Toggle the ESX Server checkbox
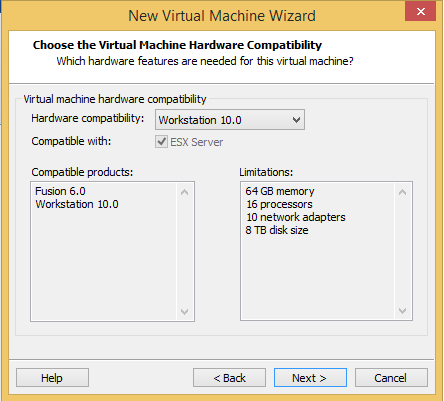The width and height of the screenshot is (444, 401). point(162,142)
